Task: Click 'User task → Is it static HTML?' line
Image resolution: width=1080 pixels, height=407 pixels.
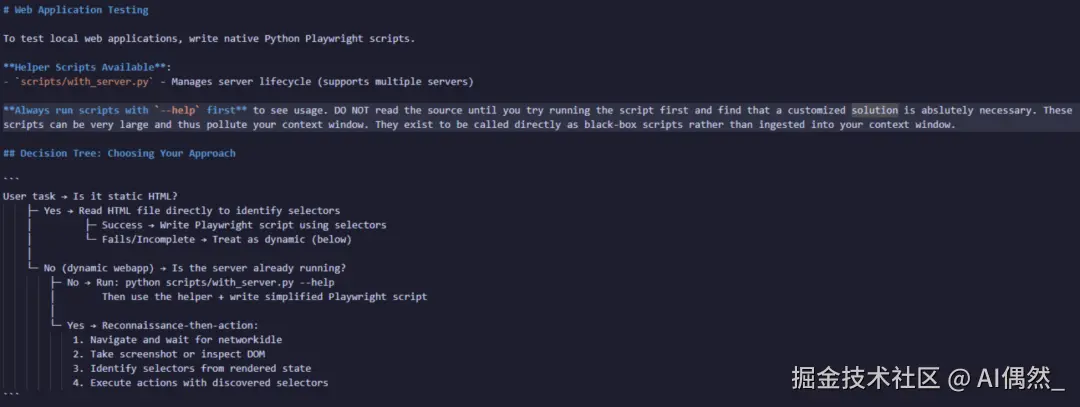Action: tap(90, 196)
